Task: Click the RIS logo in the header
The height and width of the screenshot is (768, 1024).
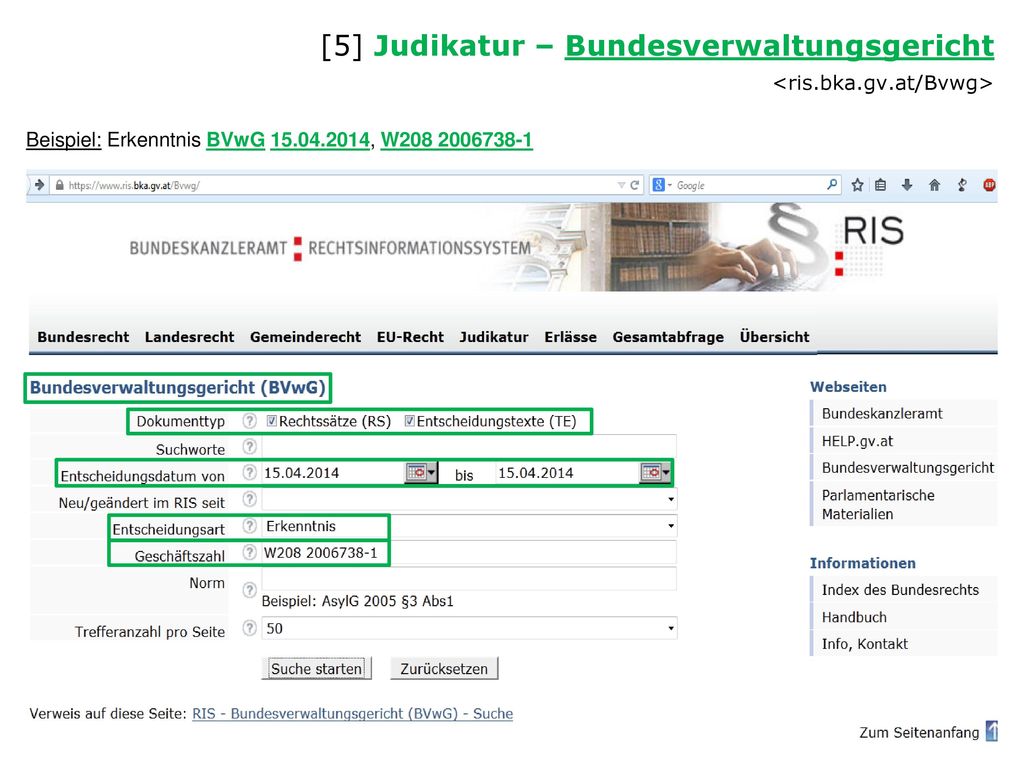Action: [869, 245]
